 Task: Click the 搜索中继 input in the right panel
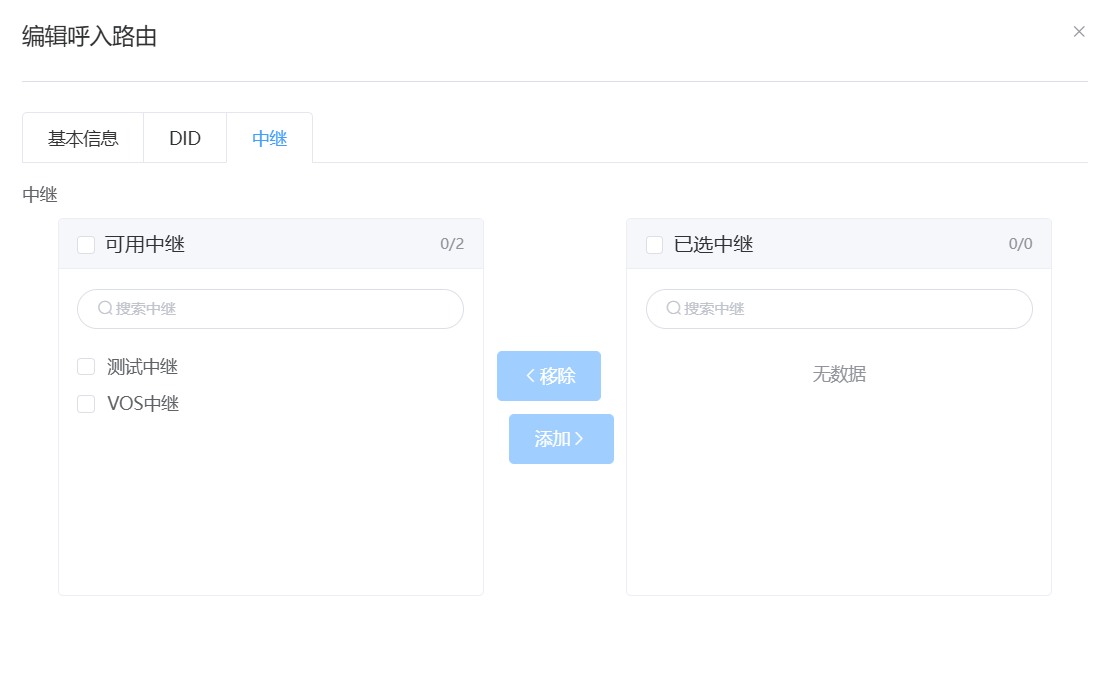pyautogui.click(x=838, y=309)
